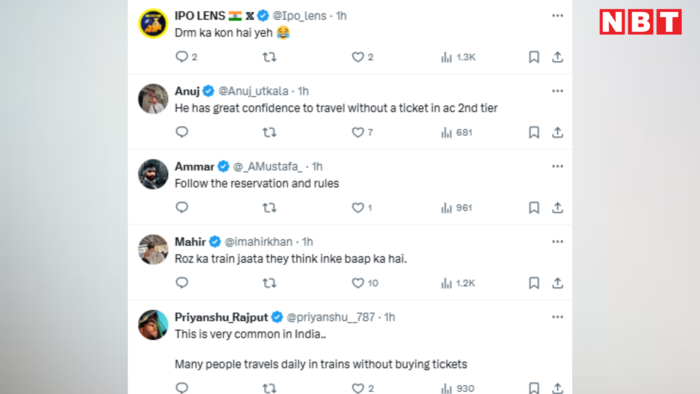
Task: Open @imahirkhan profile handle
Action: pyautogui.click(x=258, y=242)
